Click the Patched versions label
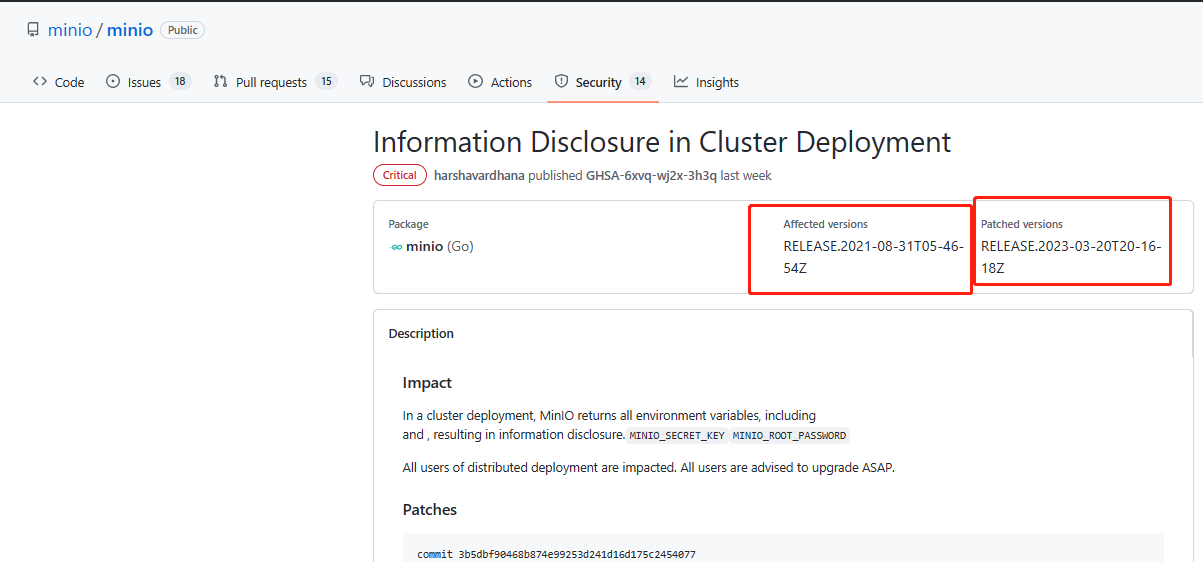Viewport: 1203px width, 562px height. click(1022, 224)
